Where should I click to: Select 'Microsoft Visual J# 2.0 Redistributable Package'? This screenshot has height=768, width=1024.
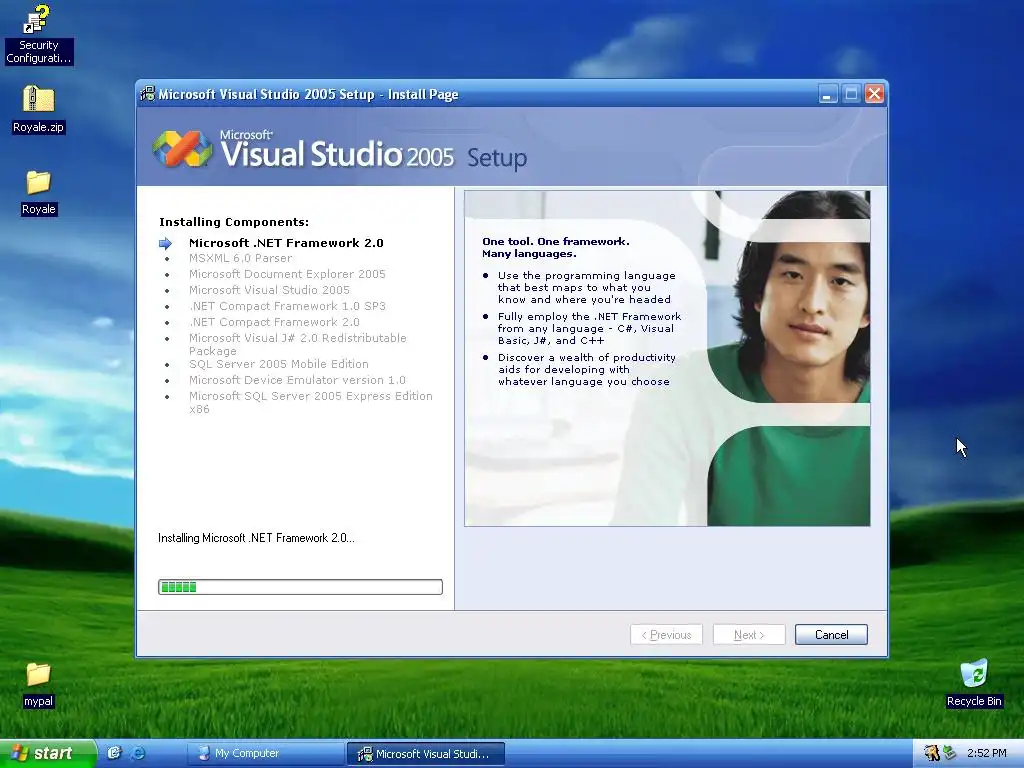[297, 344]
